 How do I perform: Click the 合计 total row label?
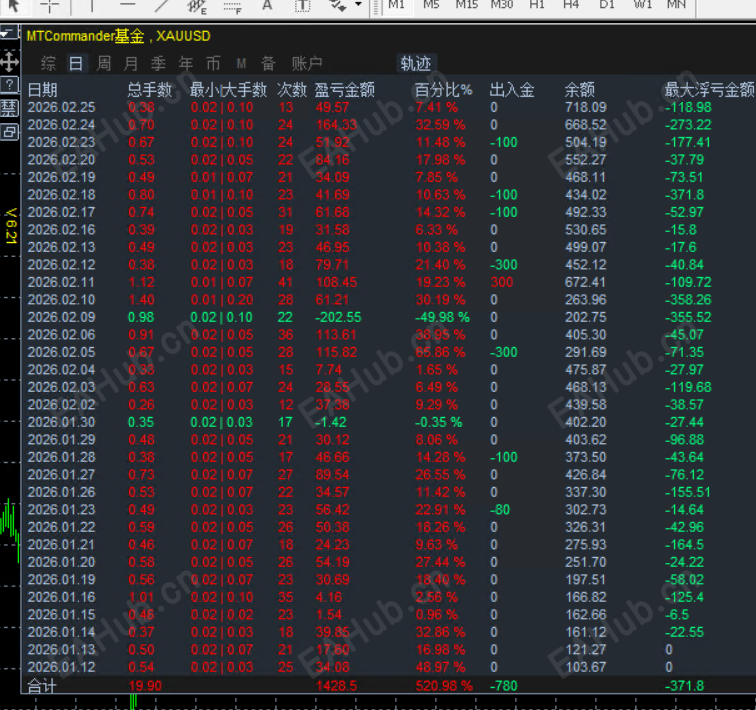[42, 685]
